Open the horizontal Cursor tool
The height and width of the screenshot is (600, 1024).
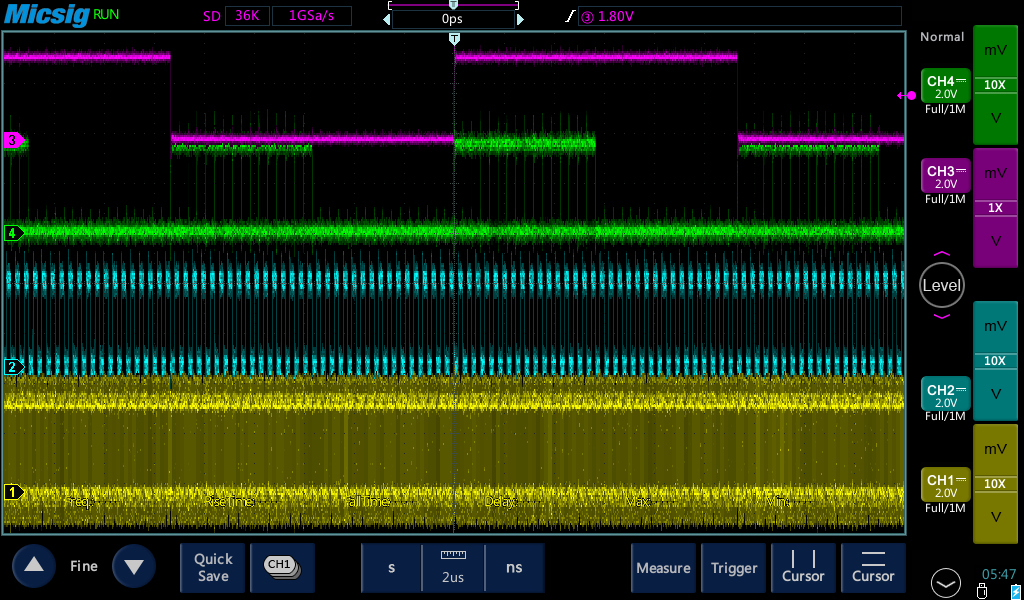coord(873,567)
